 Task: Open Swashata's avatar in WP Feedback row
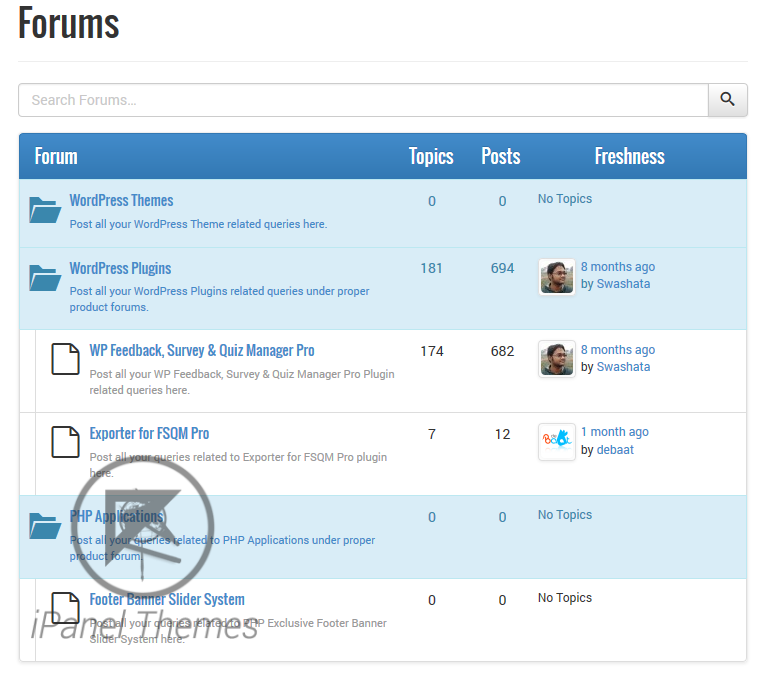click(x=557, y=359)
